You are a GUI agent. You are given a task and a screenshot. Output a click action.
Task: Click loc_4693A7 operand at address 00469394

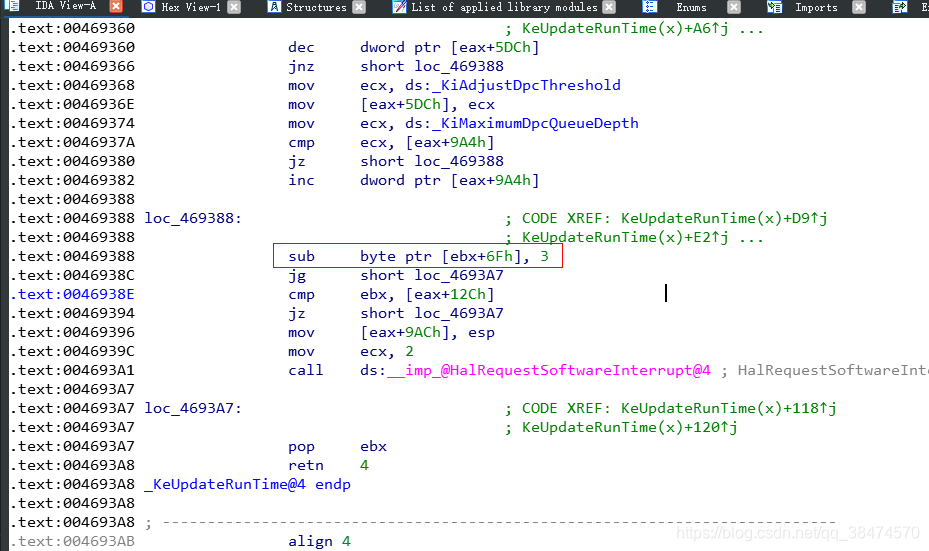pyautogui.click(x=459, y=313)
